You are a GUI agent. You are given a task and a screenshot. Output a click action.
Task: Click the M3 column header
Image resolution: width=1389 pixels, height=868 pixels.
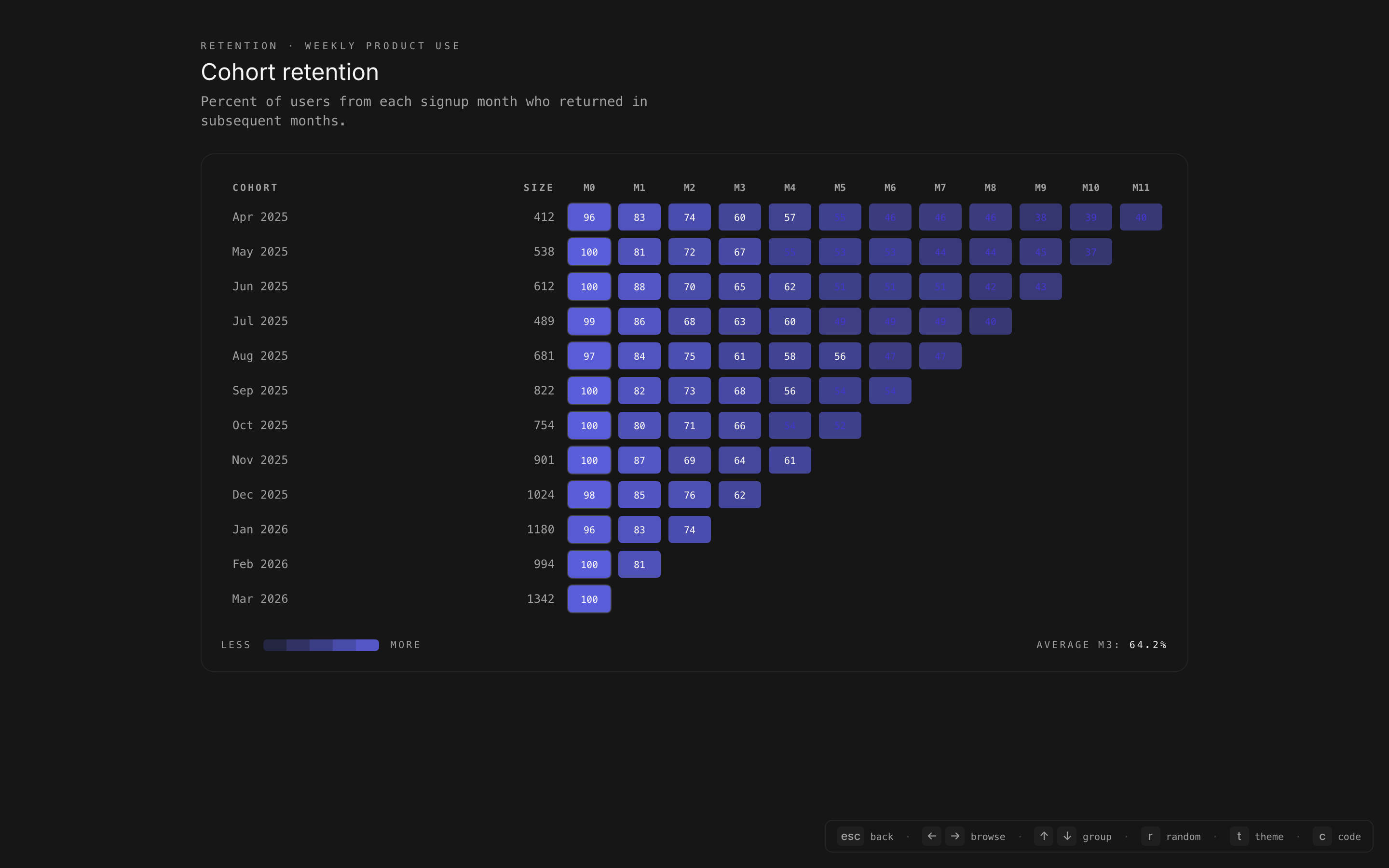739,188
